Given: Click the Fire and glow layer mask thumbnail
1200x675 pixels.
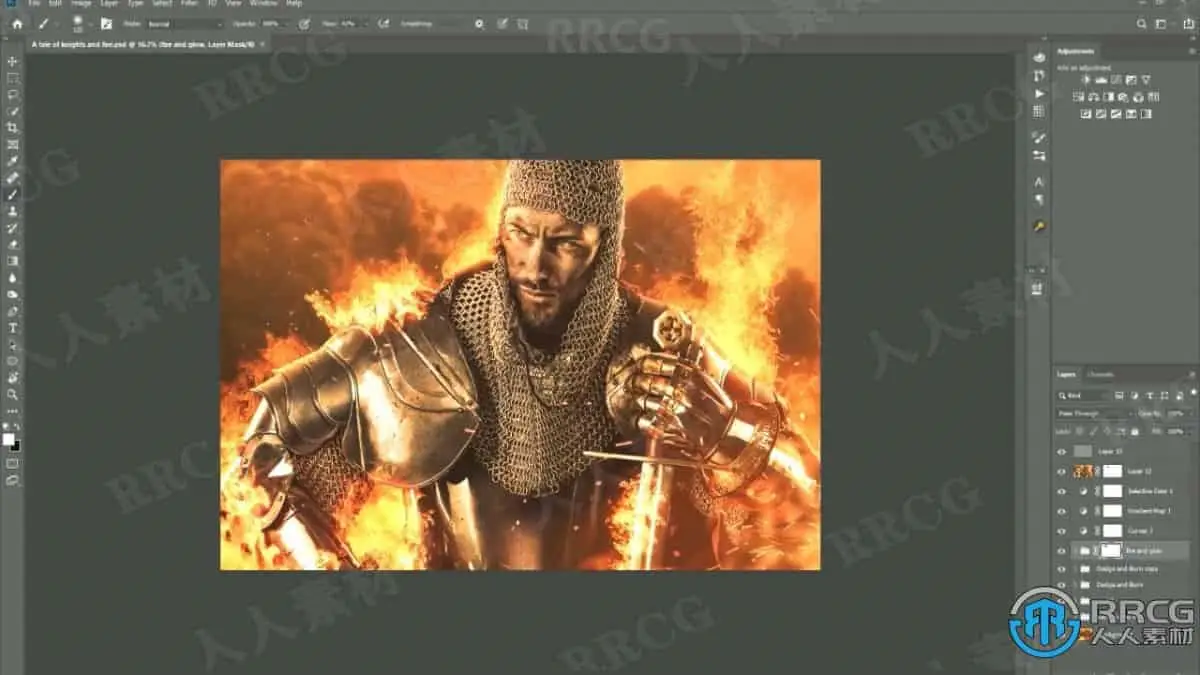Looking at the screenshot, I should [x=1110, y=550].
